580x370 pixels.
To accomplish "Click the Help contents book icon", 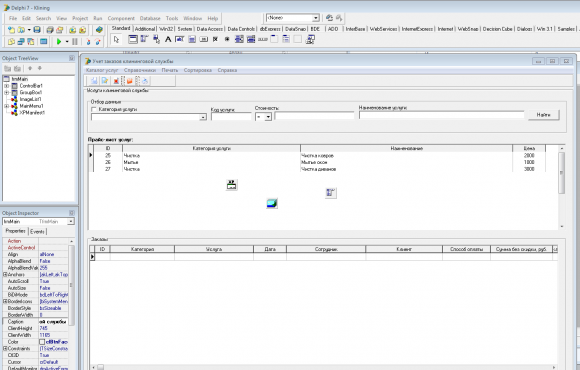I will (99, 30).
